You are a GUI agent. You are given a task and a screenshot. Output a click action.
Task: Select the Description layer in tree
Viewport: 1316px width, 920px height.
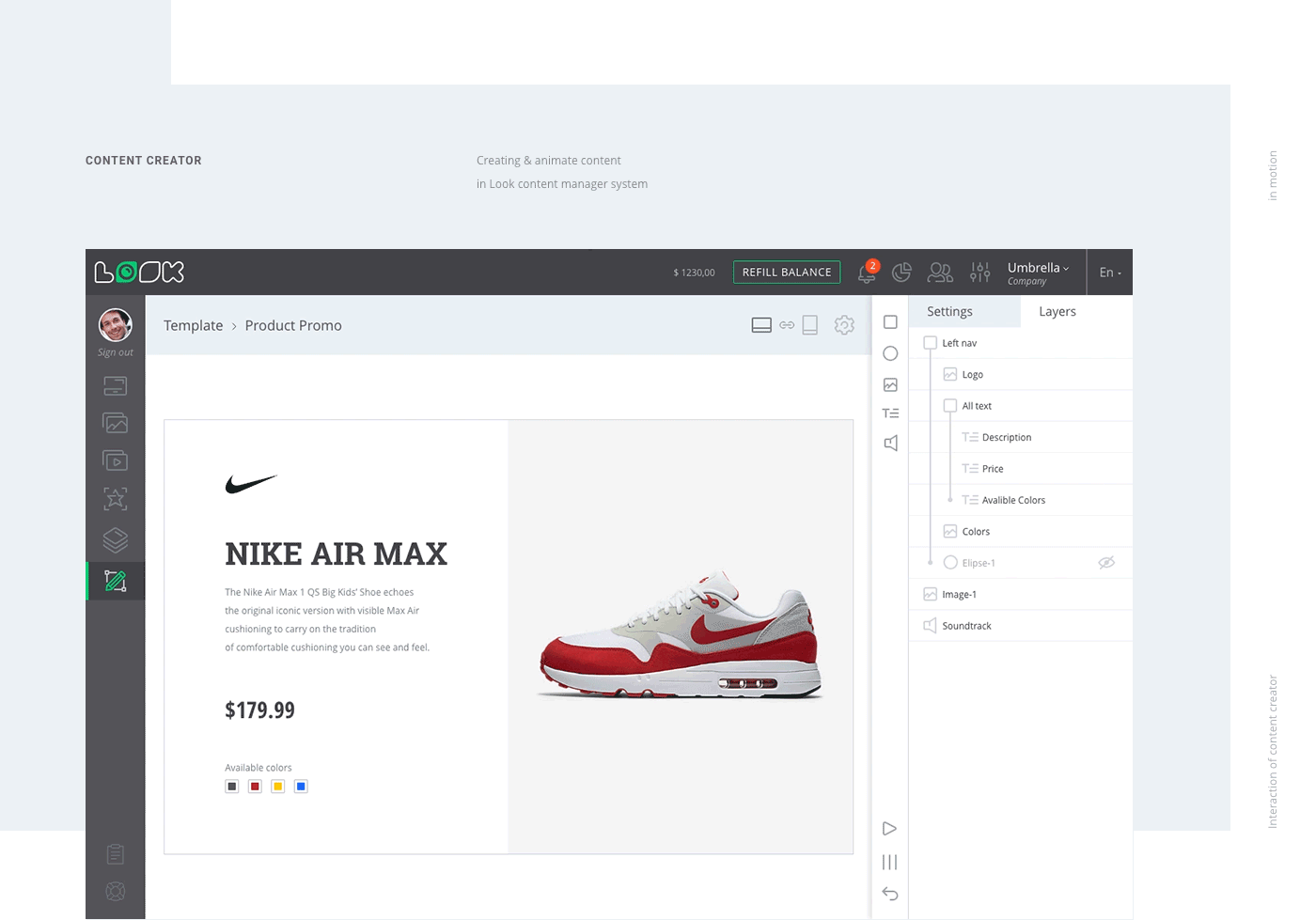1006,438
